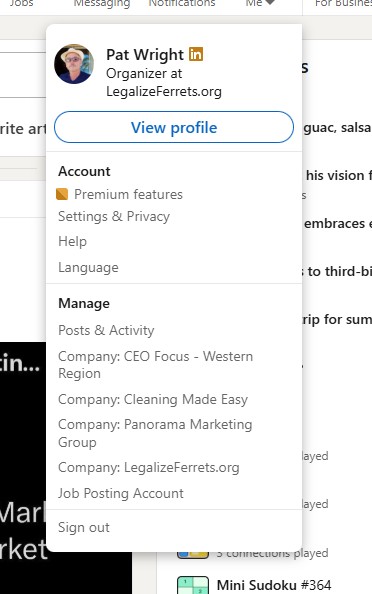Open the Pat Wright name link

pos(145,55)
